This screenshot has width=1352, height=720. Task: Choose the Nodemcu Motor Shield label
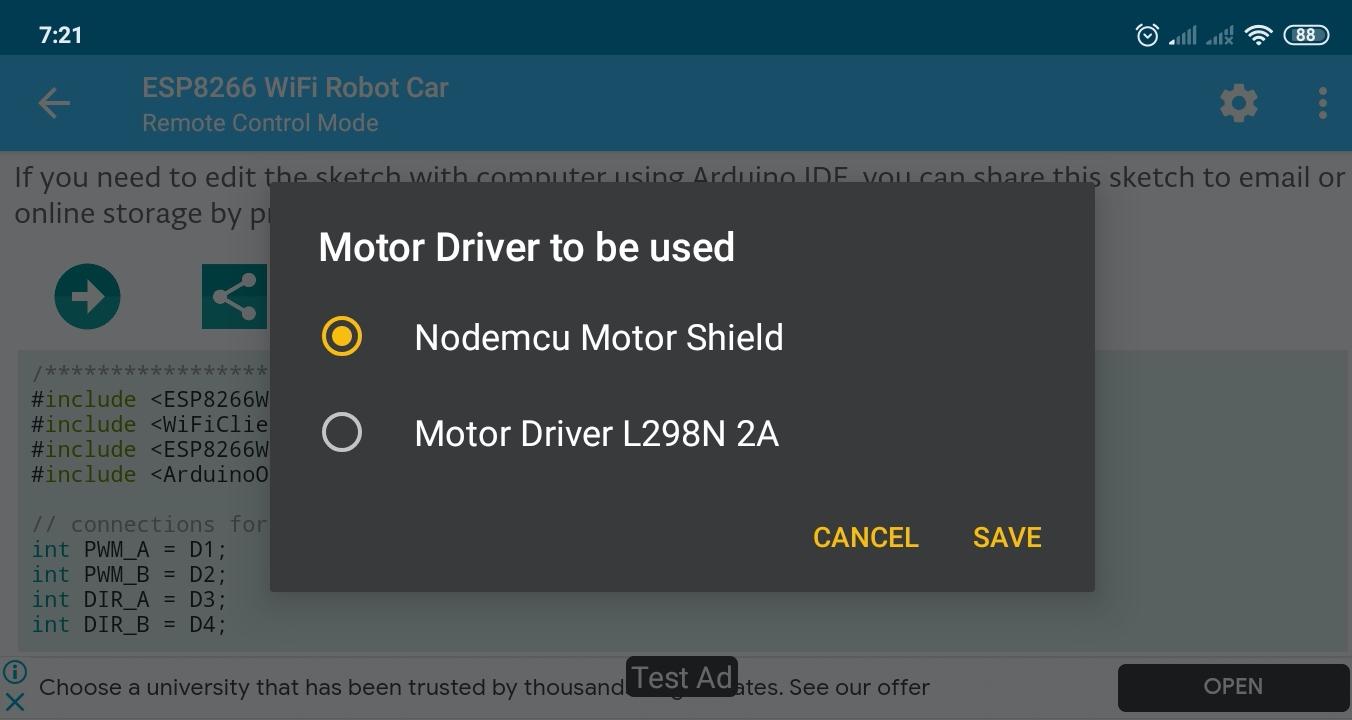point(599,337)
